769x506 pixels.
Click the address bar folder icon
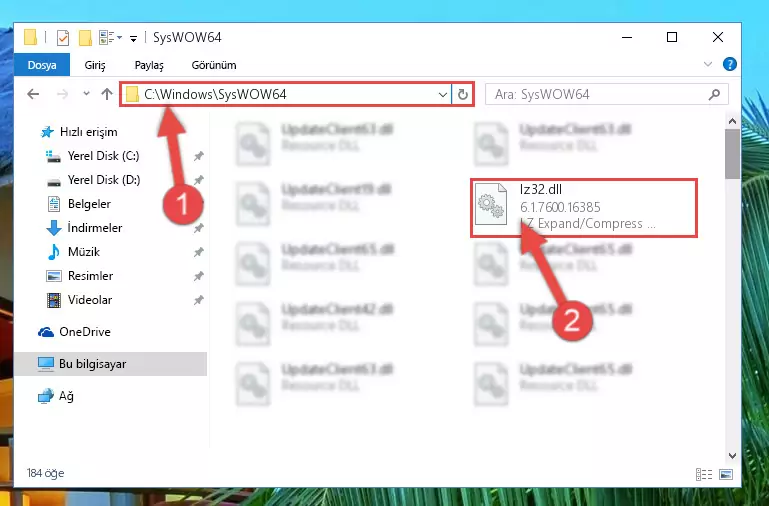pos(132,94)
